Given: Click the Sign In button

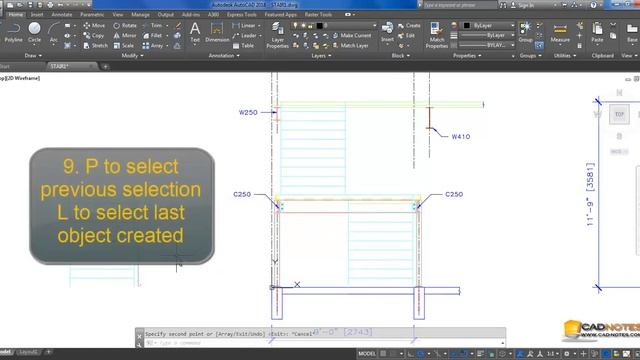Looking at the screenshot, I should [522, 5].
